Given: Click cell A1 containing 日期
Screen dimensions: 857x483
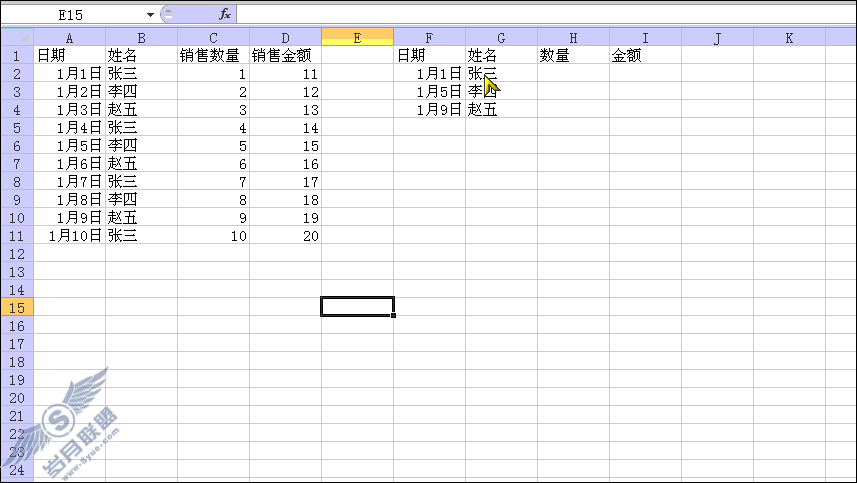Looking at the screenshot, I should [69, 55].
